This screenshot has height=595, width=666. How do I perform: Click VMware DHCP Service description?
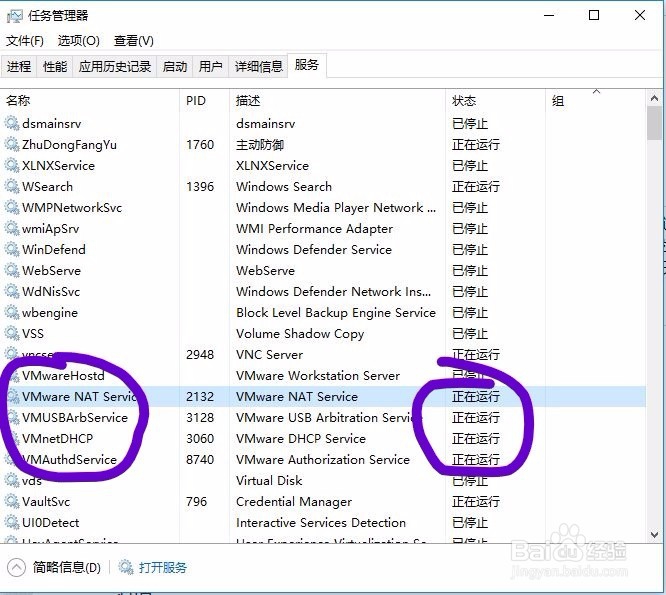click(x=301, y=438)
